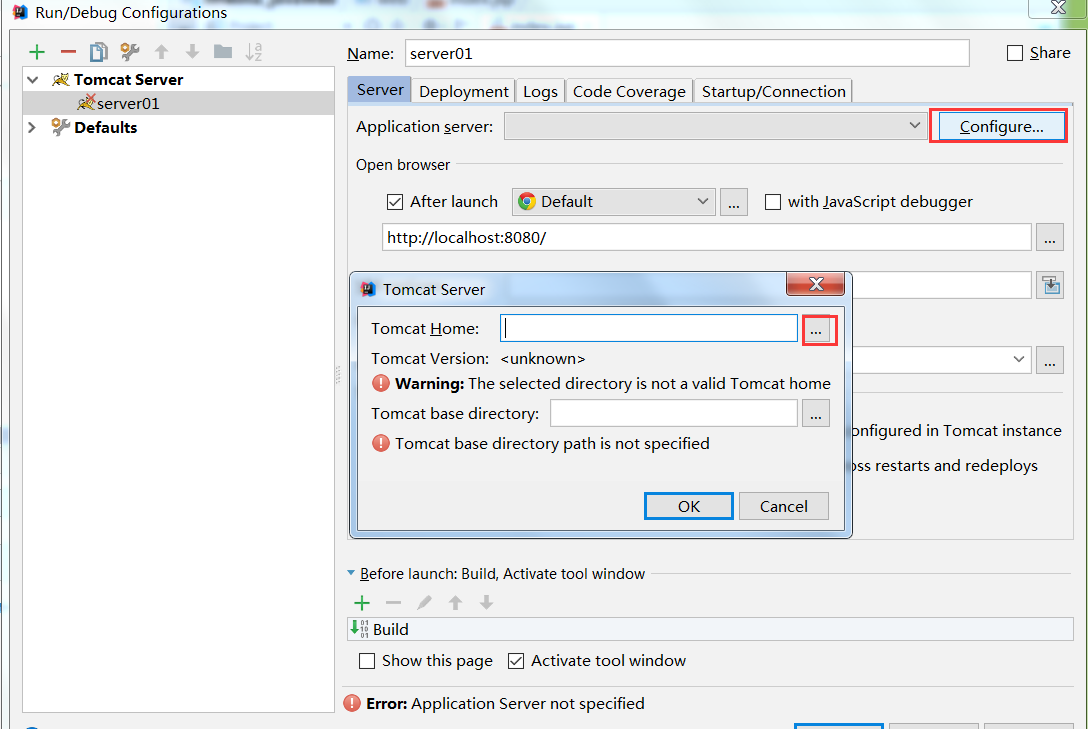Open the Default browser dropdown
This screenshot has height=729, width=1088.
tap(613, 202)
